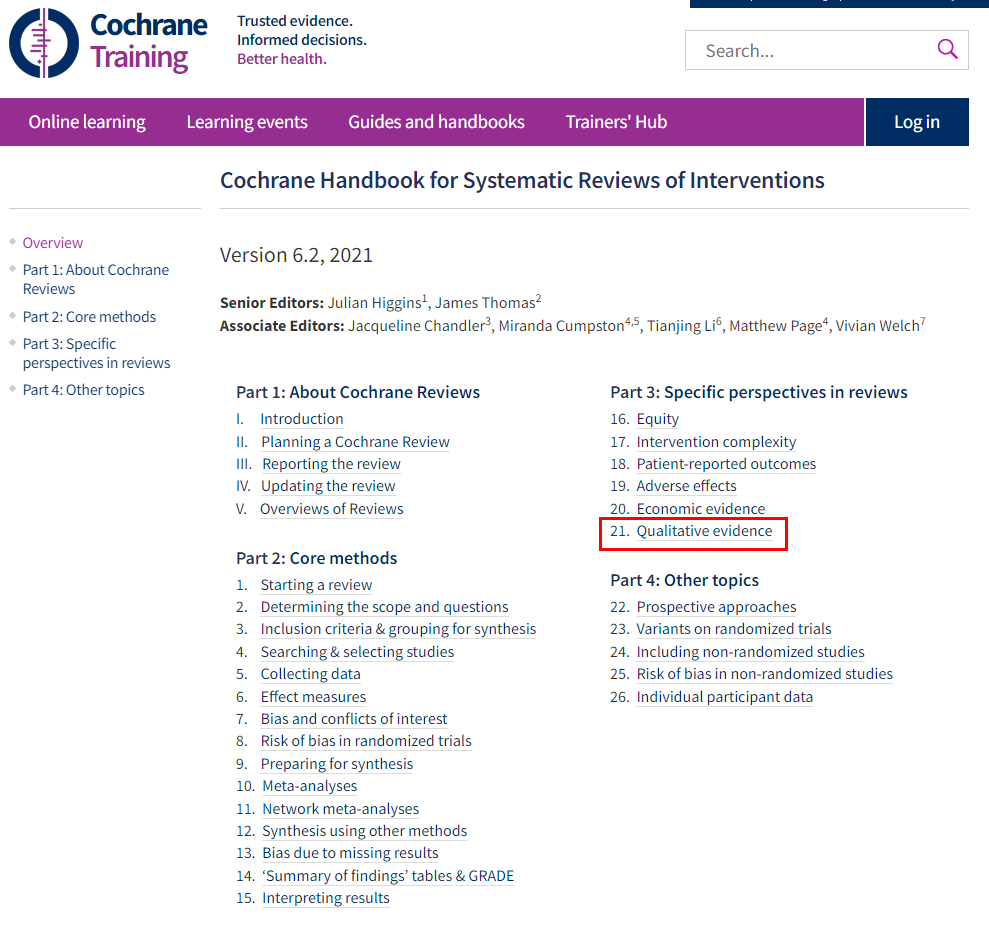Open Variants on randomized trials
This screenshot has height=935, width=989.
coord(734,629)
